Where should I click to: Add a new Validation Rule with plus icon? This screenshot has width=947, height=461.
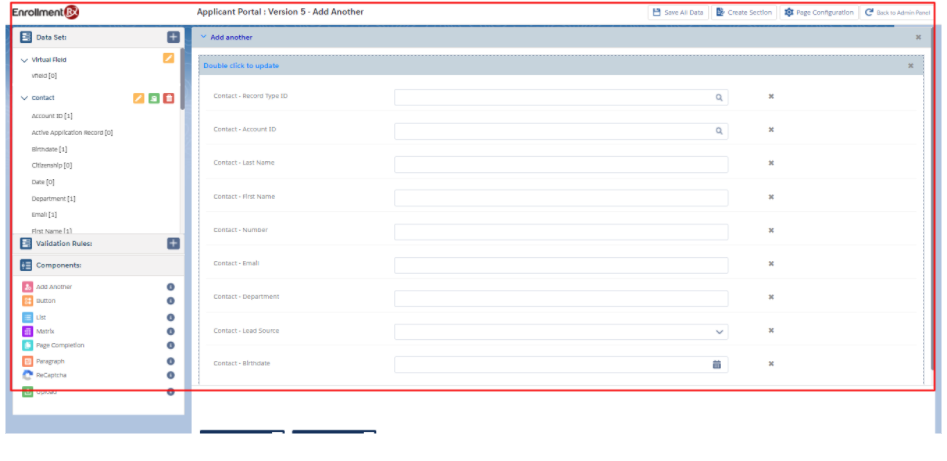click(x=173, y=243)
